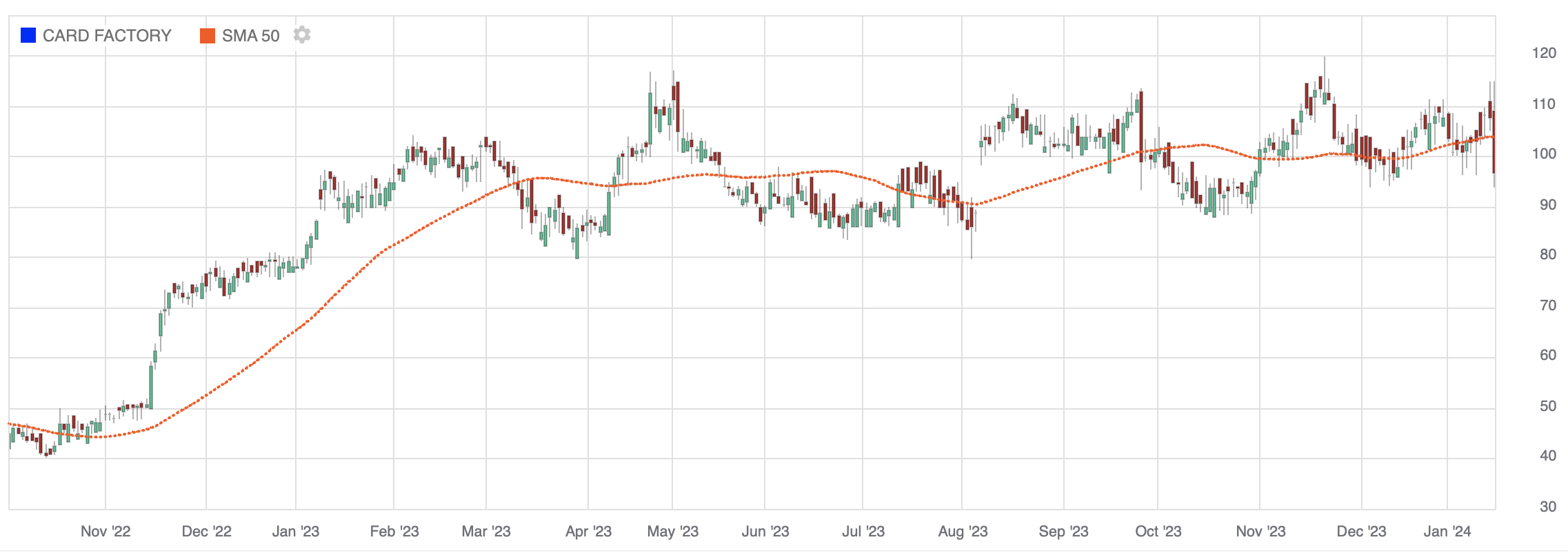The image size is (1568, 553).
Task: Click the Nov '23 x-axis label
Action: coord(1260,532)
